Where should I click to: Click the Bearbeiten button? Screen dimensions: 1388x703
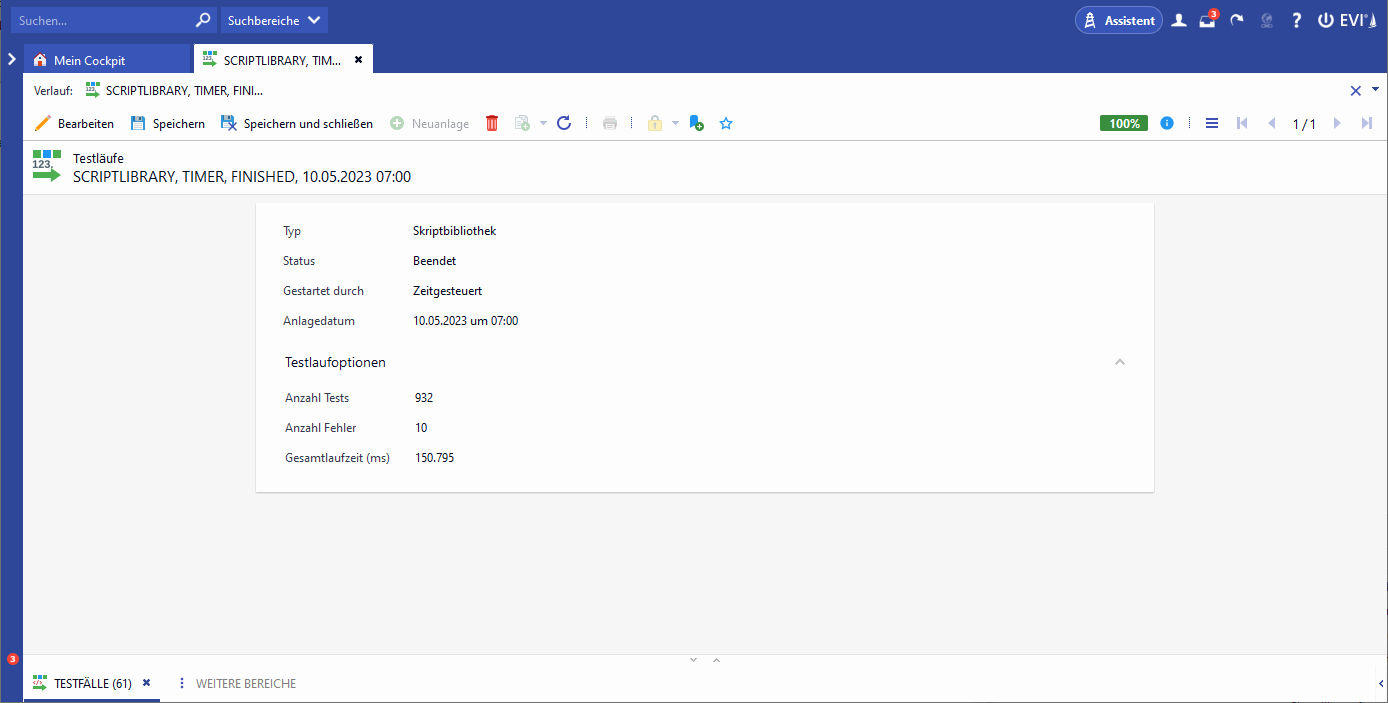(75, 123)
